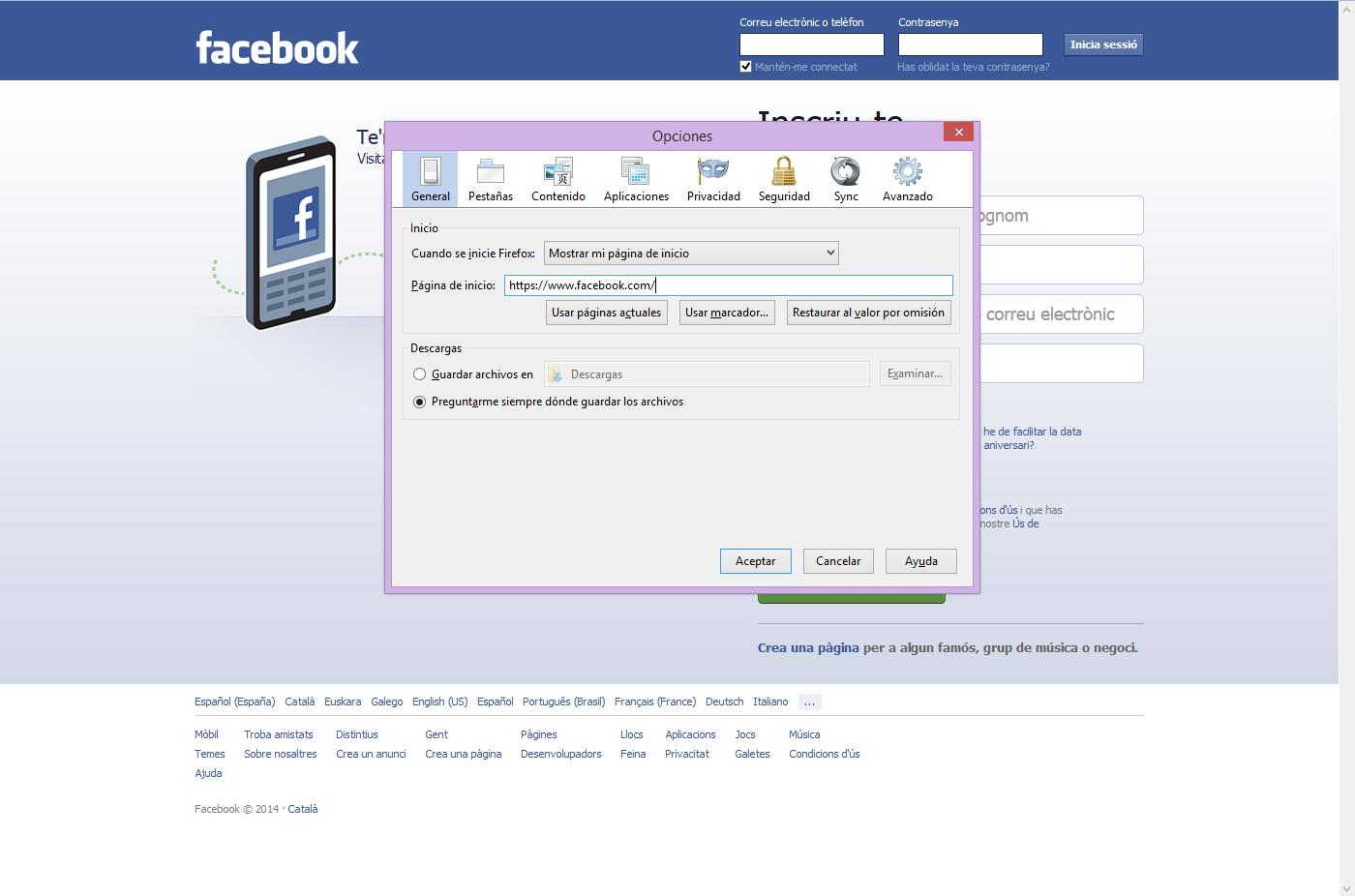
Task: Open the General options panel
Action: pyautogui.click(x=430, y=178)
